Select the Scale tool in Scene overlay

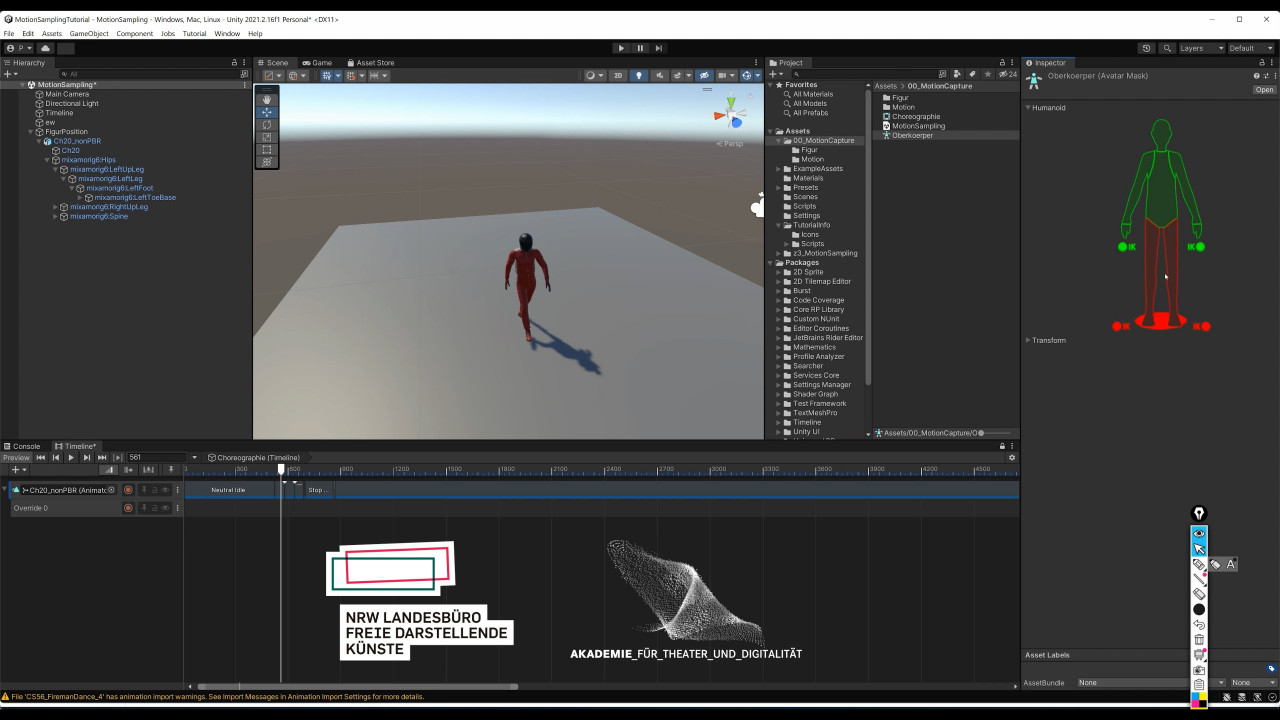coord(266,137)
